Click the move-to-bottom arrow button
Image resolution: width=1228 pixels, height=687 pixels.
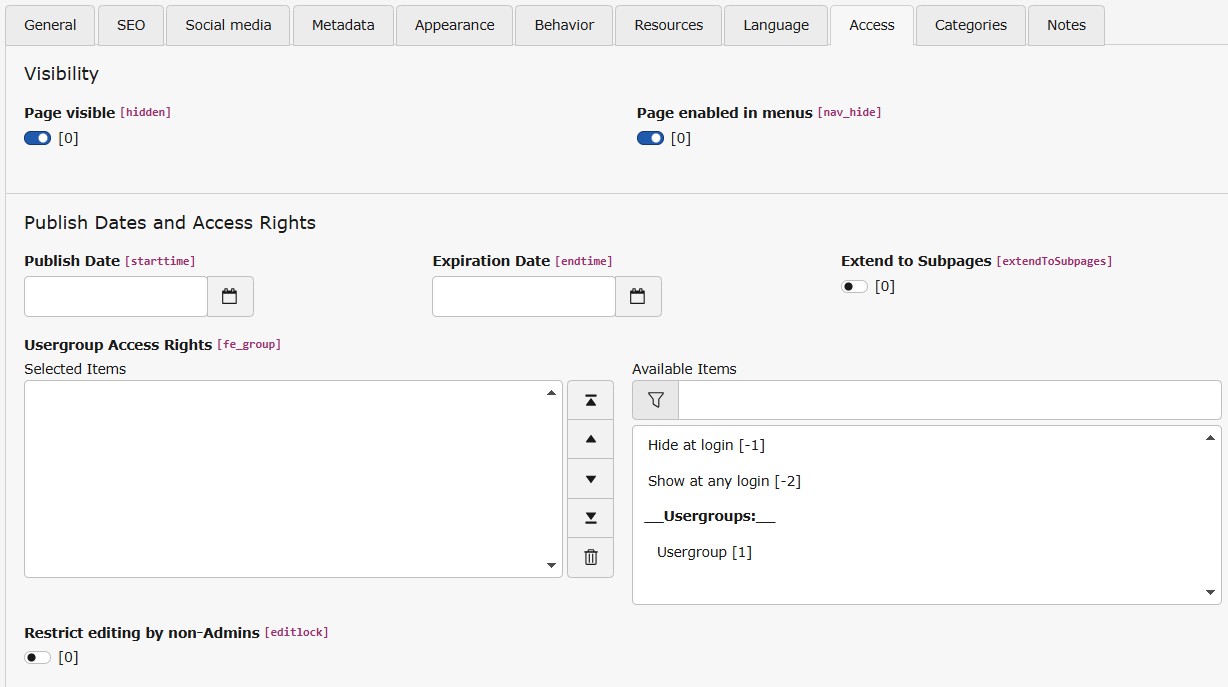click(x=590, y=518)
